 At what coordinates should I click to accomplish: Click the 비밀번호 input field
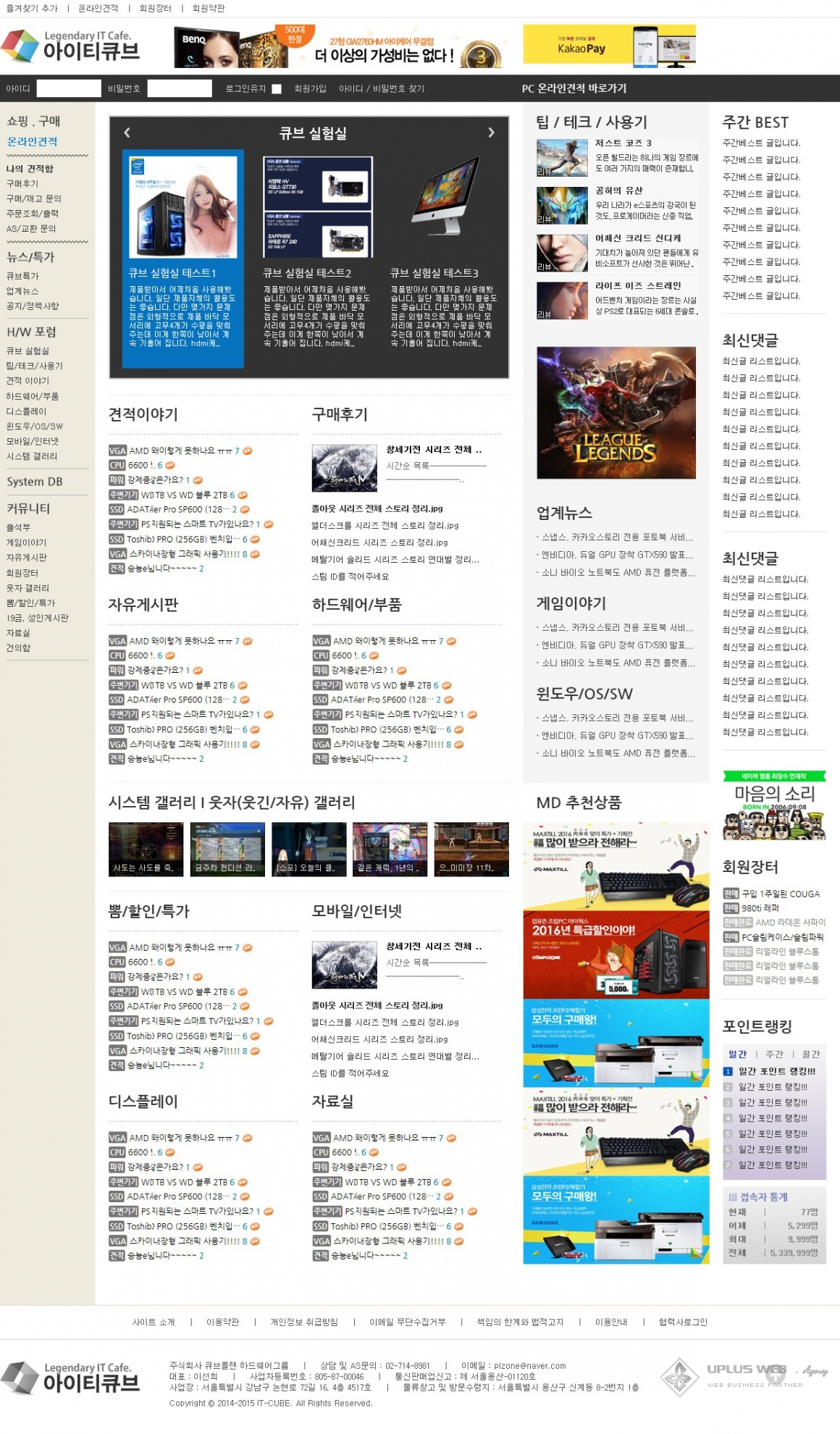tap(180, 88)
